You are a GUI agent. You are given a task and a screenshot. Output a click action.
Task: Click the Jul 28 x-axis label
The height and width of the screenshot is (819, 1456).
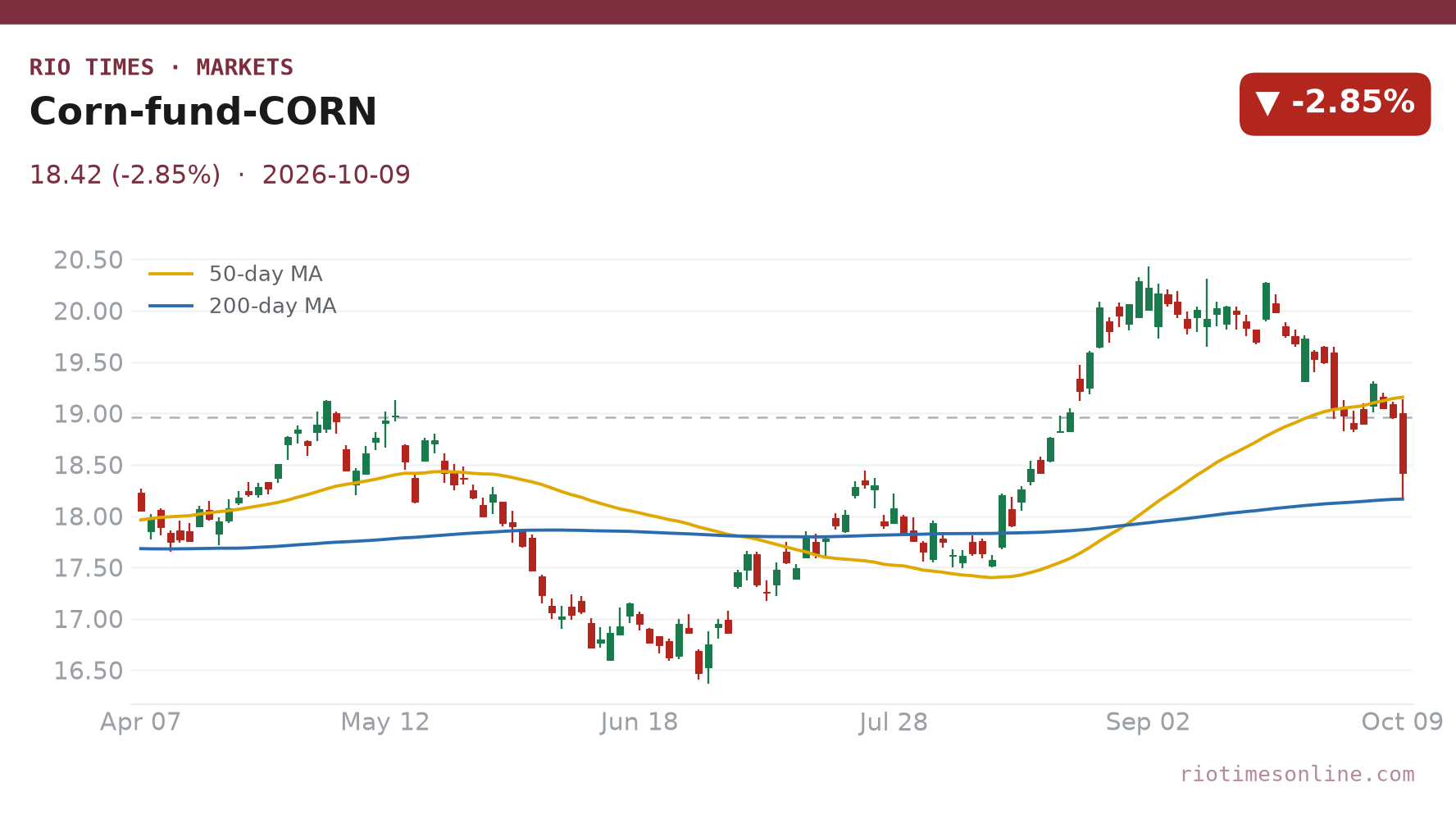894,722
